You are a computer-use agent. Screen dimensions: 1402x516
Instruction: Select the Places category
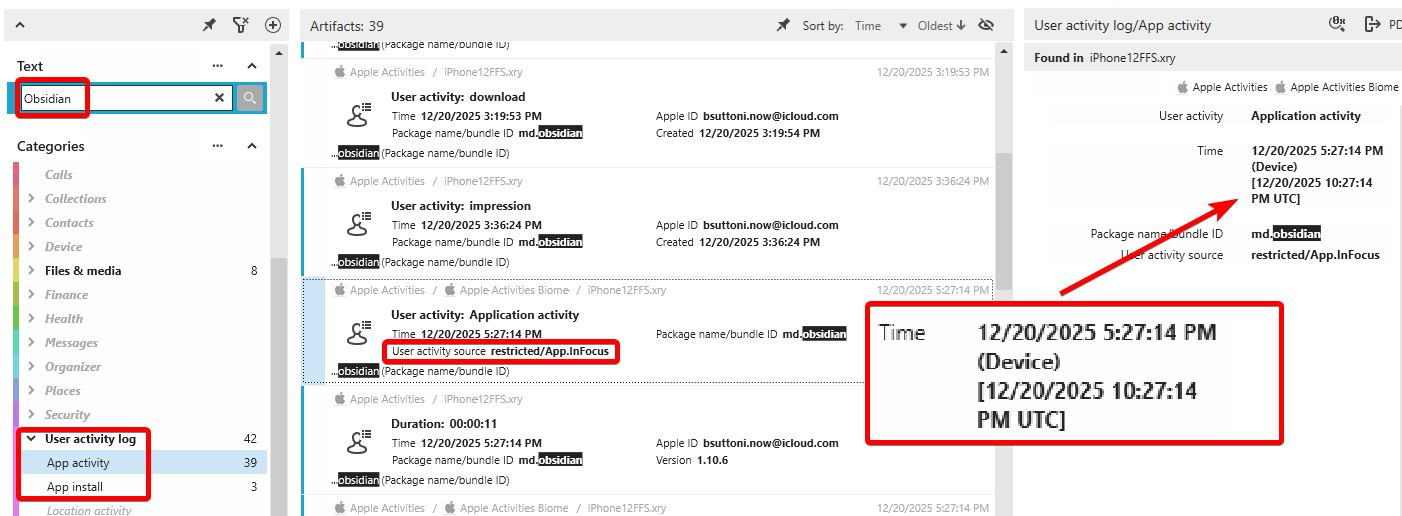coord(63,391)
